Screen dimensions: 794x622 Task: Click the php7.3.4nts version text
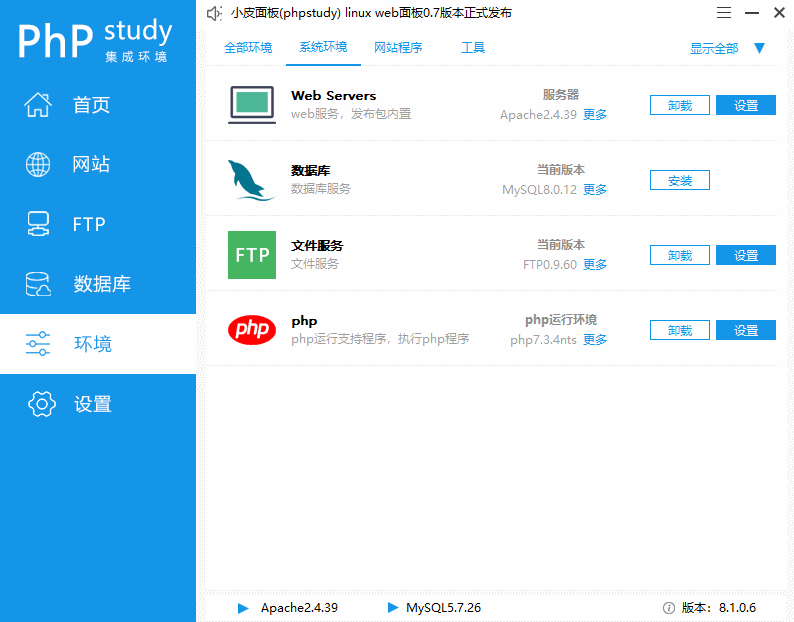pyautogui.click(x=543, y=340)
